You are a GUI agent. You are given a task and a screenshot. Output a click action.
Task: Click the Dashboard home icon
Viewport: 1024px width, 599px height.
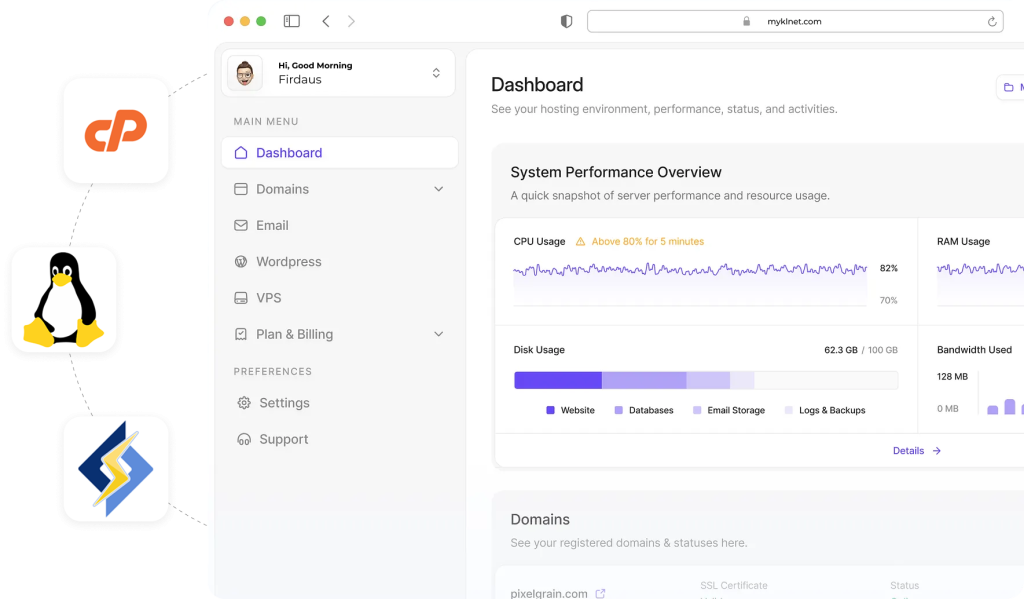[241, 153]
